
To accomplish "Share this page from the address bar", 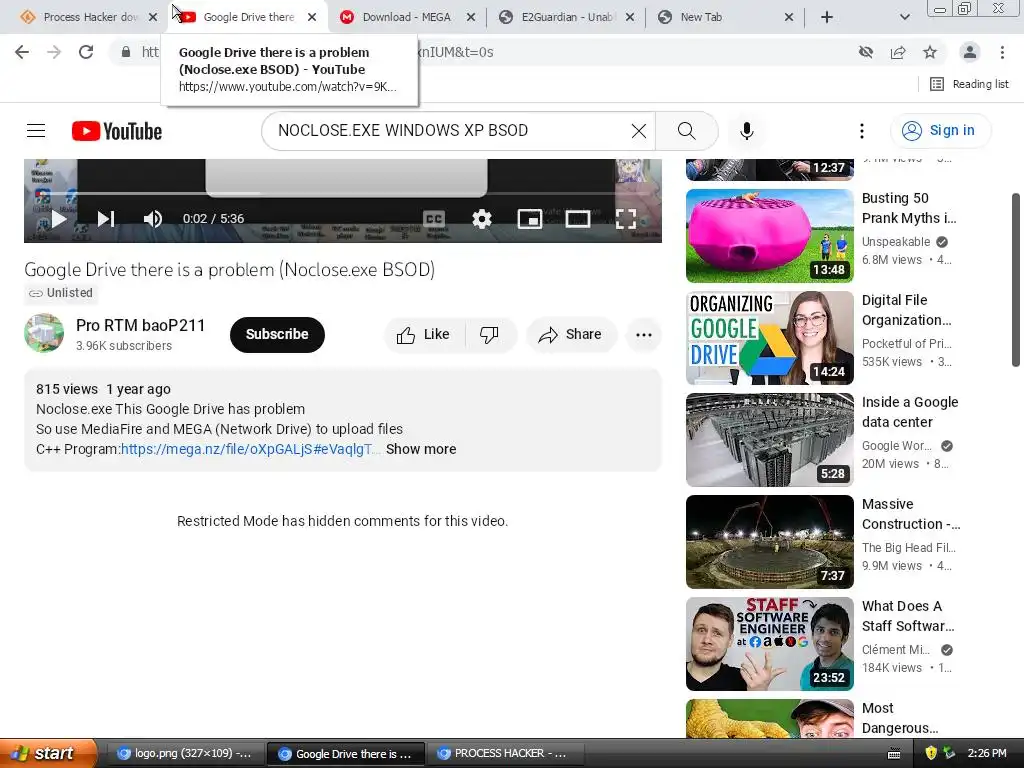I will coord(898,52).
